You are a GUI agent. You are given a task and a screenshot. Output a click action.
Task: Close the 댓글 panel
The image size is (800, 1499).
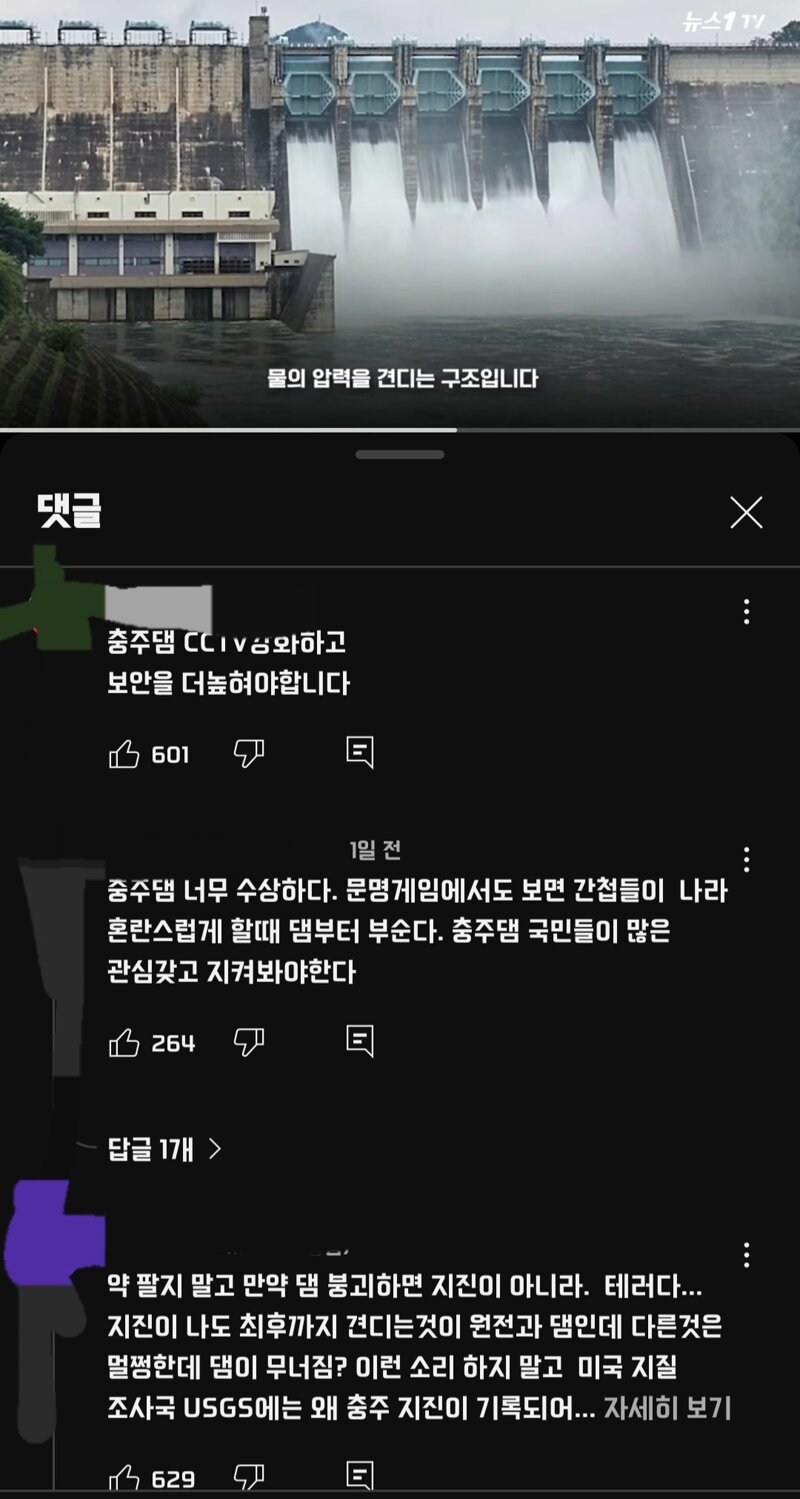746,513
